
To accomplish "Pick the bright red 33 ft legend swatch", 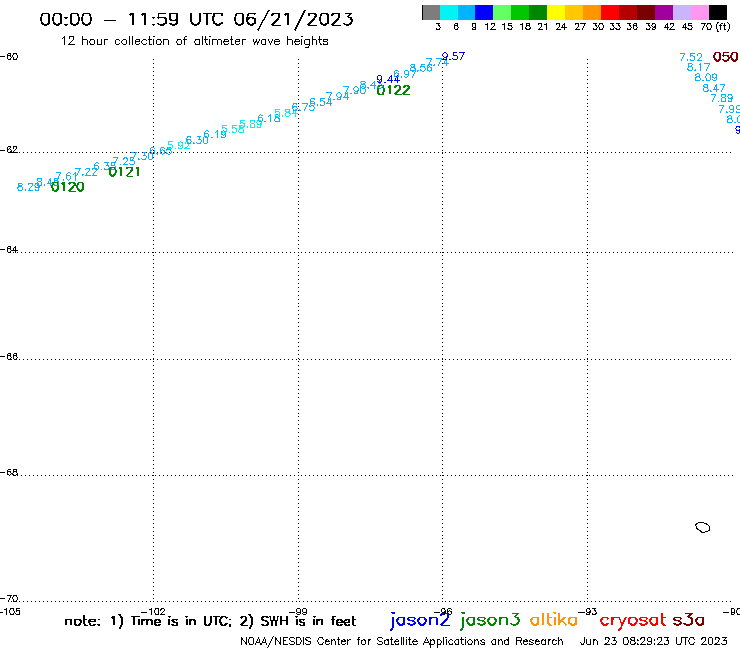I will tap(610, 12).
